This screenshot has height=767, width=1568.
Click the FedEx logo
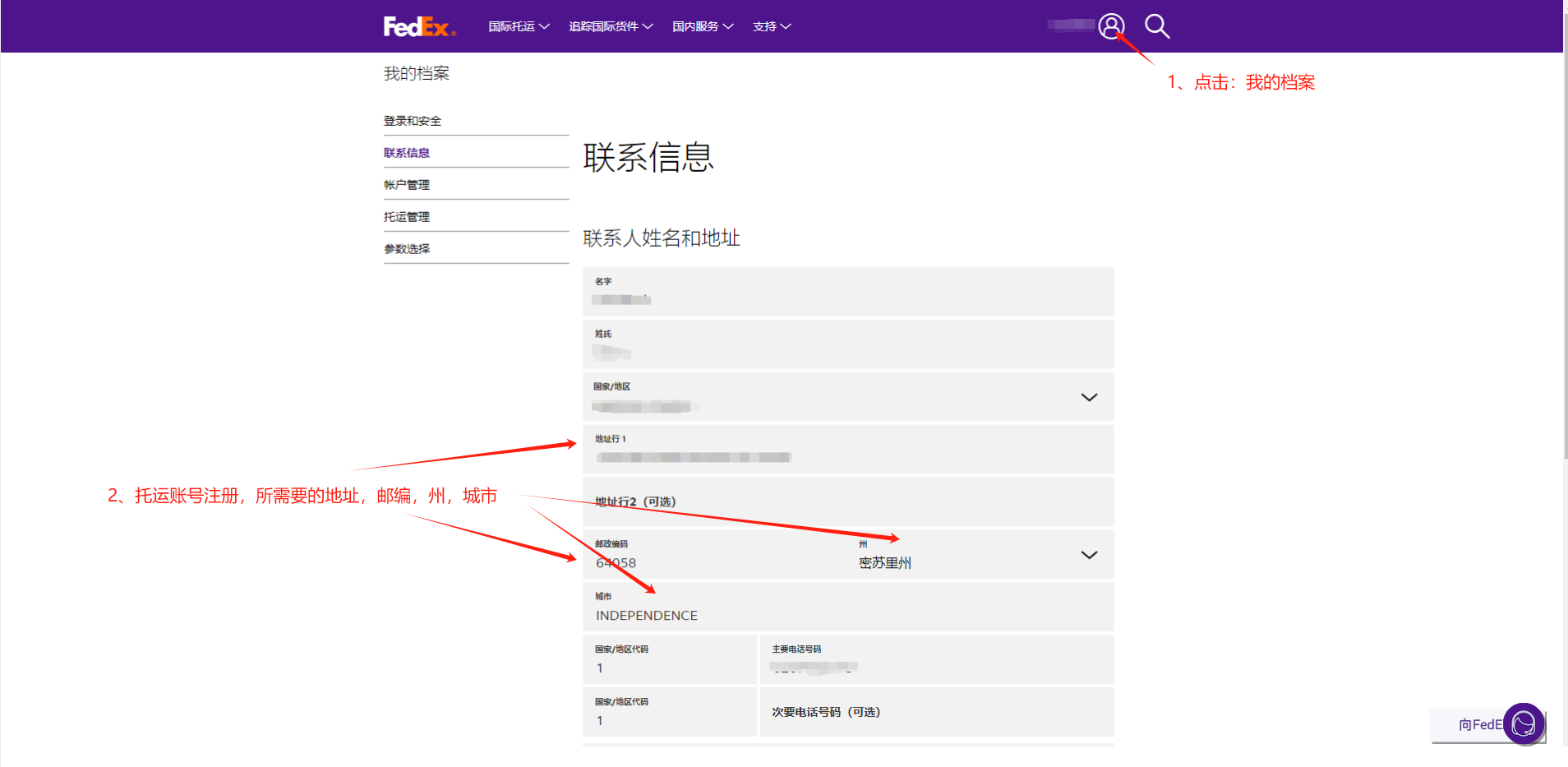click(419, 27)
